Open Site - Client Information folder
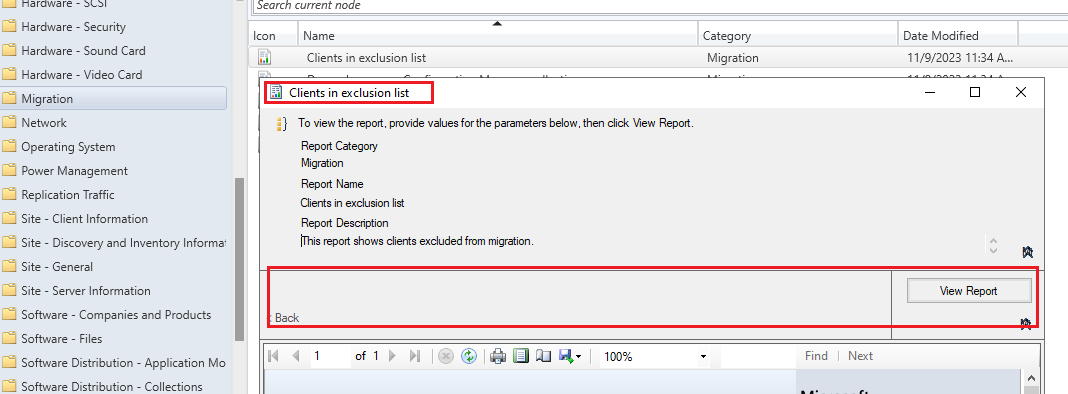1068x394 pixels. tap(84, 219)
